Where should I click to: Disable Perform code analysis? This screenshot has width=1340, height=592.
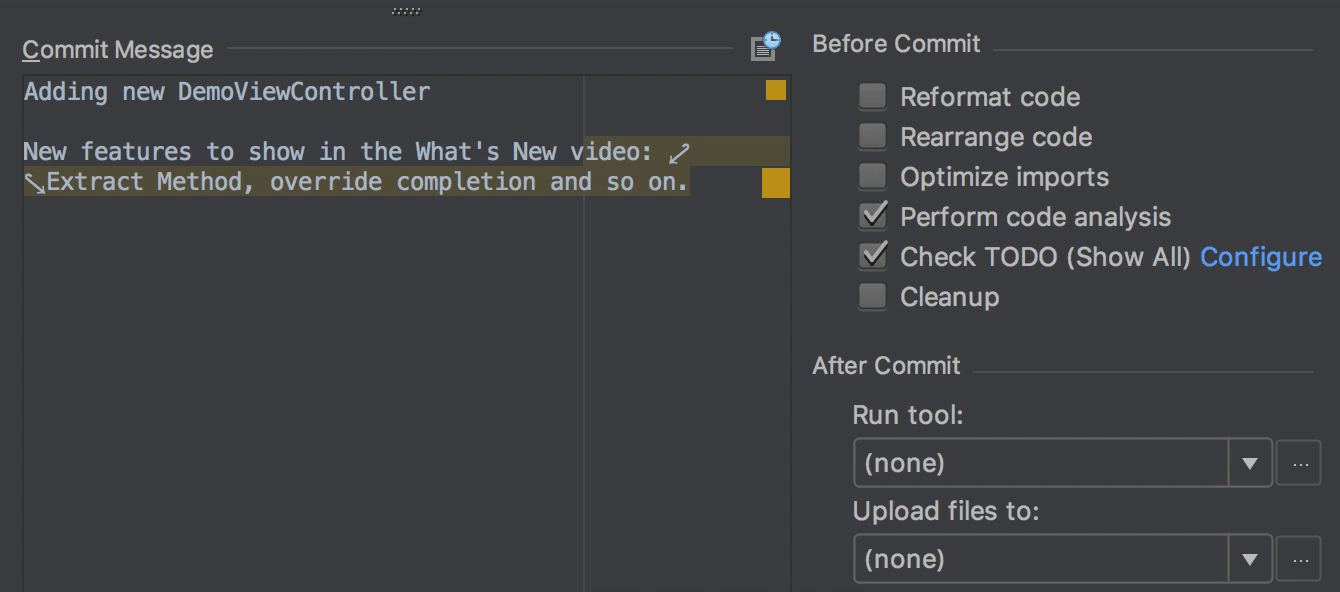click(x=872, y=216)
